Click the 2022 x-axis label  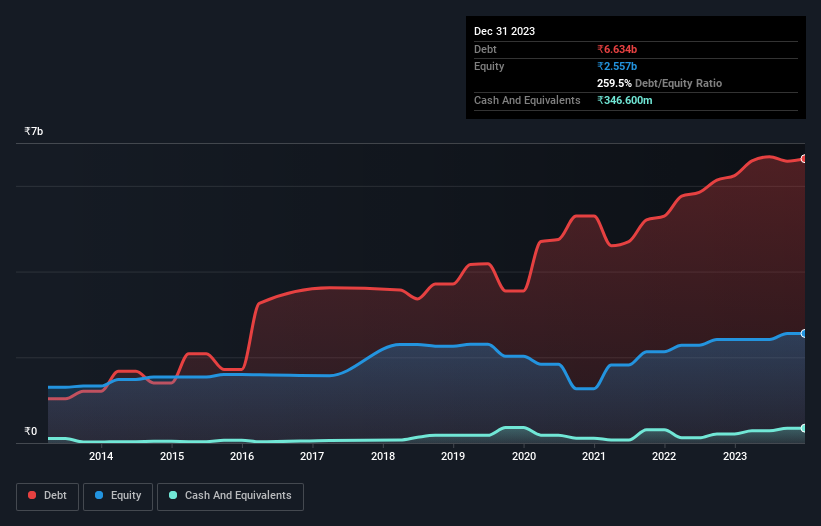(664, 456)
